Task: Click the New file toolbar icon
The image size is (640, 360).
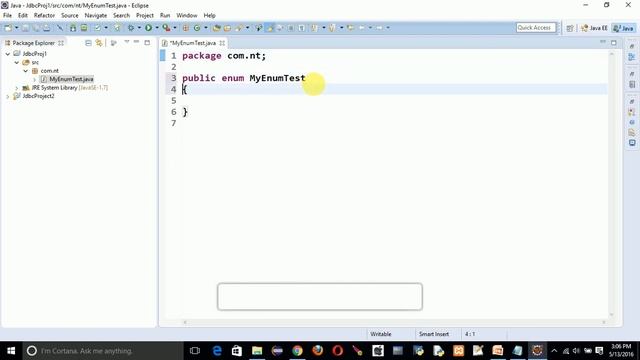Action: point(8,28)
